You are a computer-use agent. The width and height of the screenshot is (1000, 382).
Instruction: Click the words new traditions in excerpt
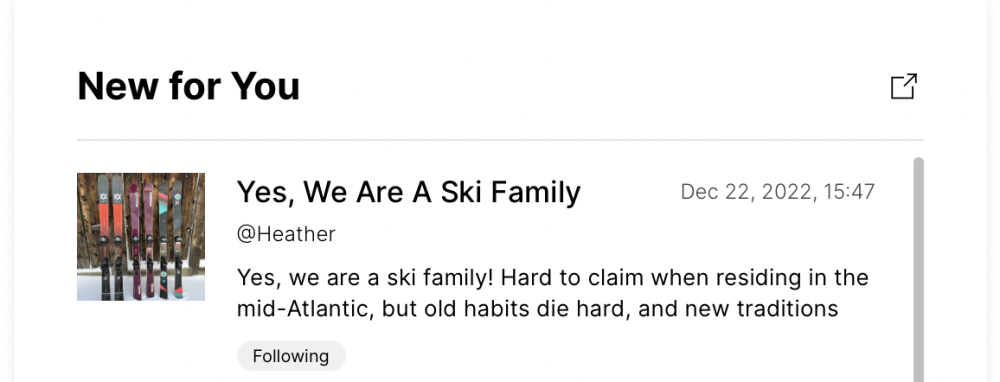(x=763, y=309)
